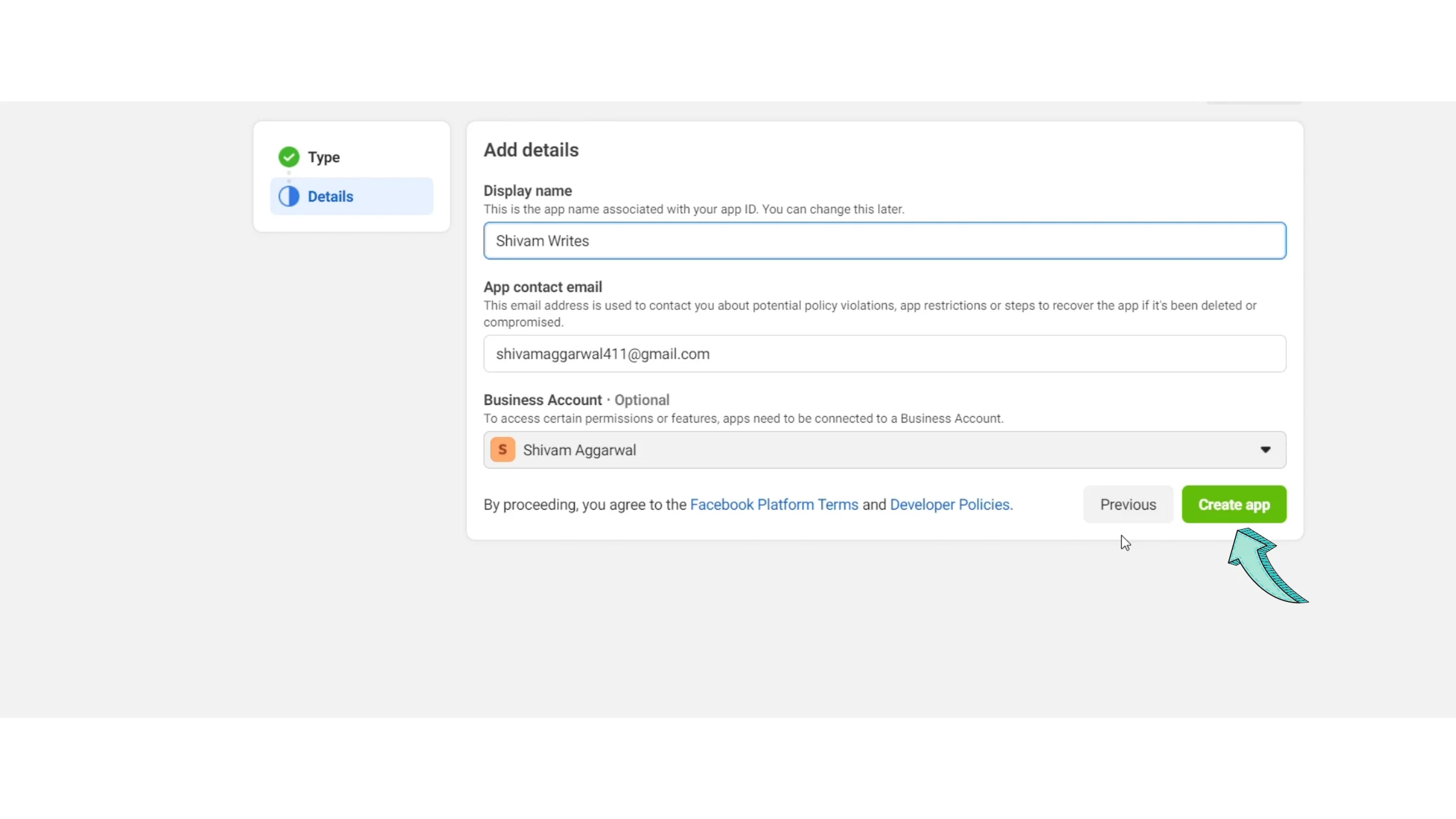1456x819 pixels.
Task: Click the Add details heading
Action: [x=530, y=149]
